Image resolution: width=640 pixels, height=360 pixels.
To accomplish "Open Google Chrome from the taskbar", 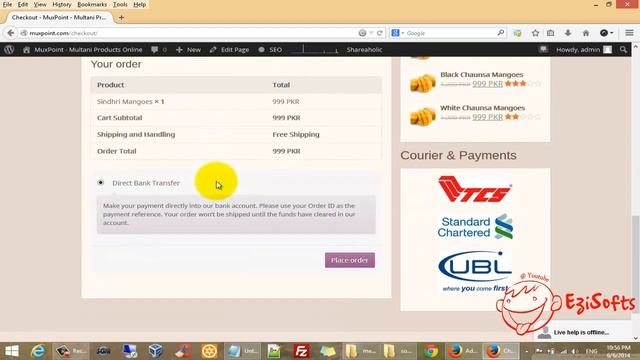I will pos(431,351).
